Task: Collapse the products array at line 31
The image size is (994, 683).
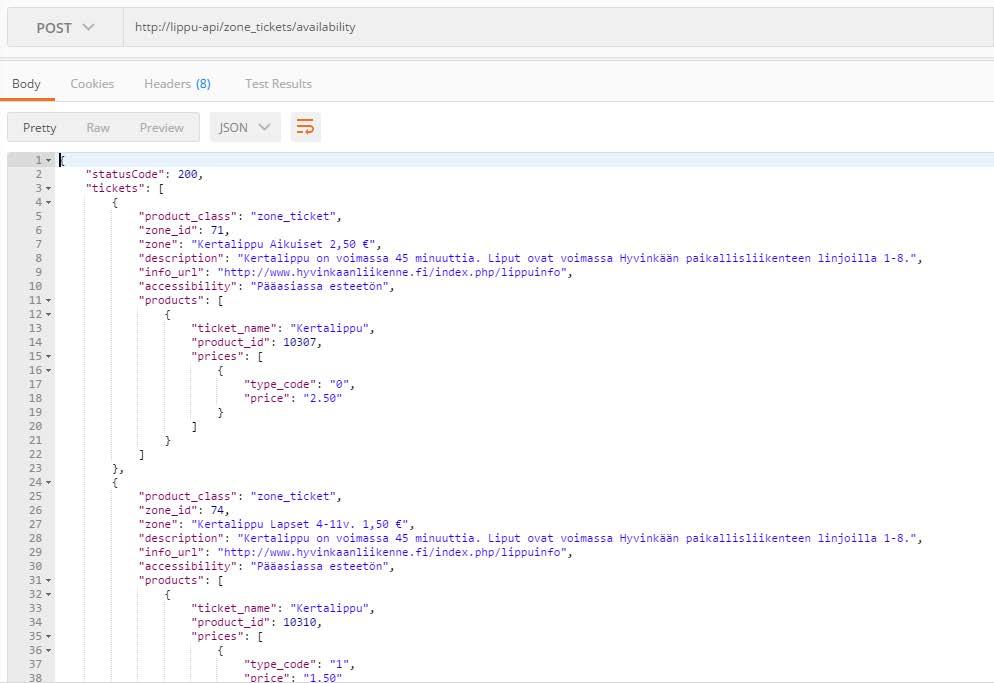Action: pyautogui.click(x=49, y=580)
